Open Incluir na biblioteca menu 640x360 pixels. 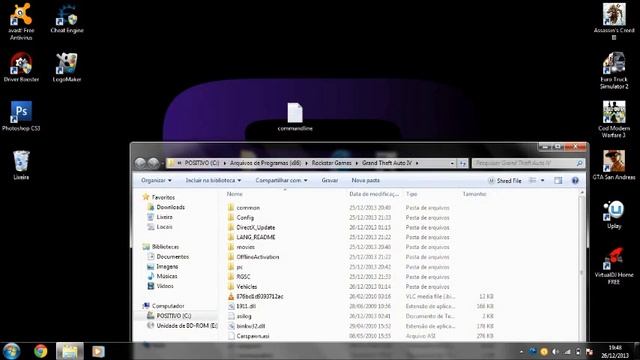pyautogui.click(x=213, y=180)
